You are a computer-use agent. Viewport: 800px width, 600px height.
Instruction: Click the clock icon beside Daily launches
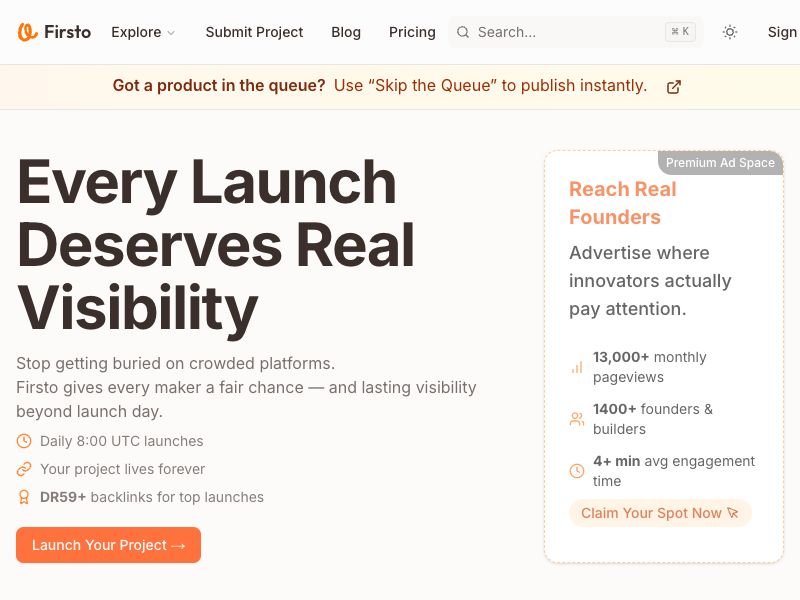(24, 441)
